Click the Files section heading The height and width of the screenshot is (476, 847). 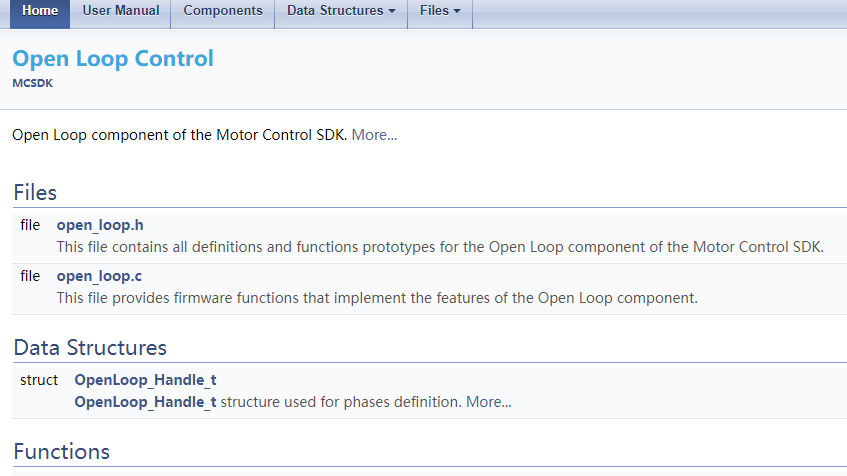point(35,193)
